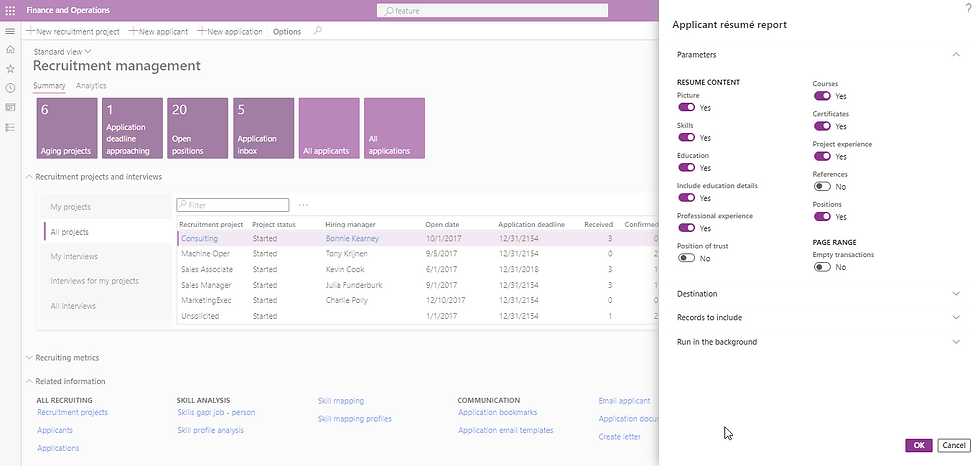Collapse the Related information section
Screen dimensions: 980x466
tap(66, 381)
